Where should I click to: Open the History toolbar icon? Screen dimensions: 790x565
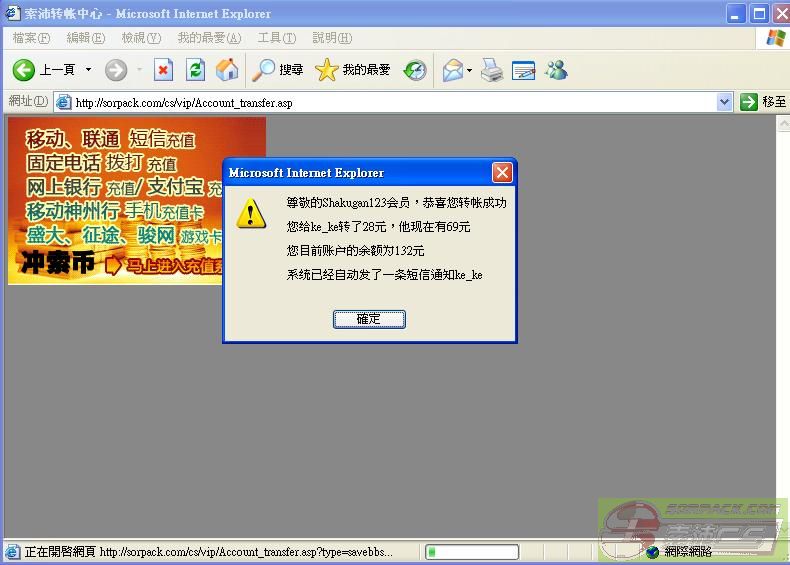pos(414,70)
